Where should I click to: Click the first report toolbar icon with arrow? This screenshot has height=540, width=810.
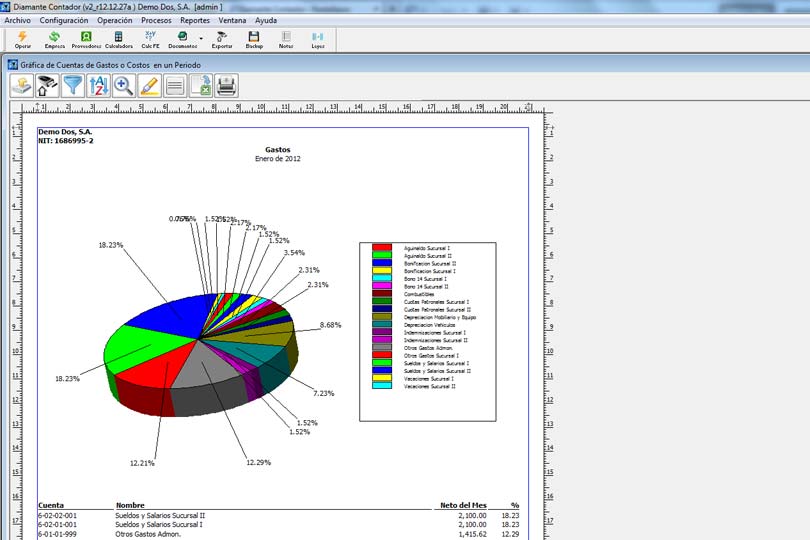click(x=22, y=85)
